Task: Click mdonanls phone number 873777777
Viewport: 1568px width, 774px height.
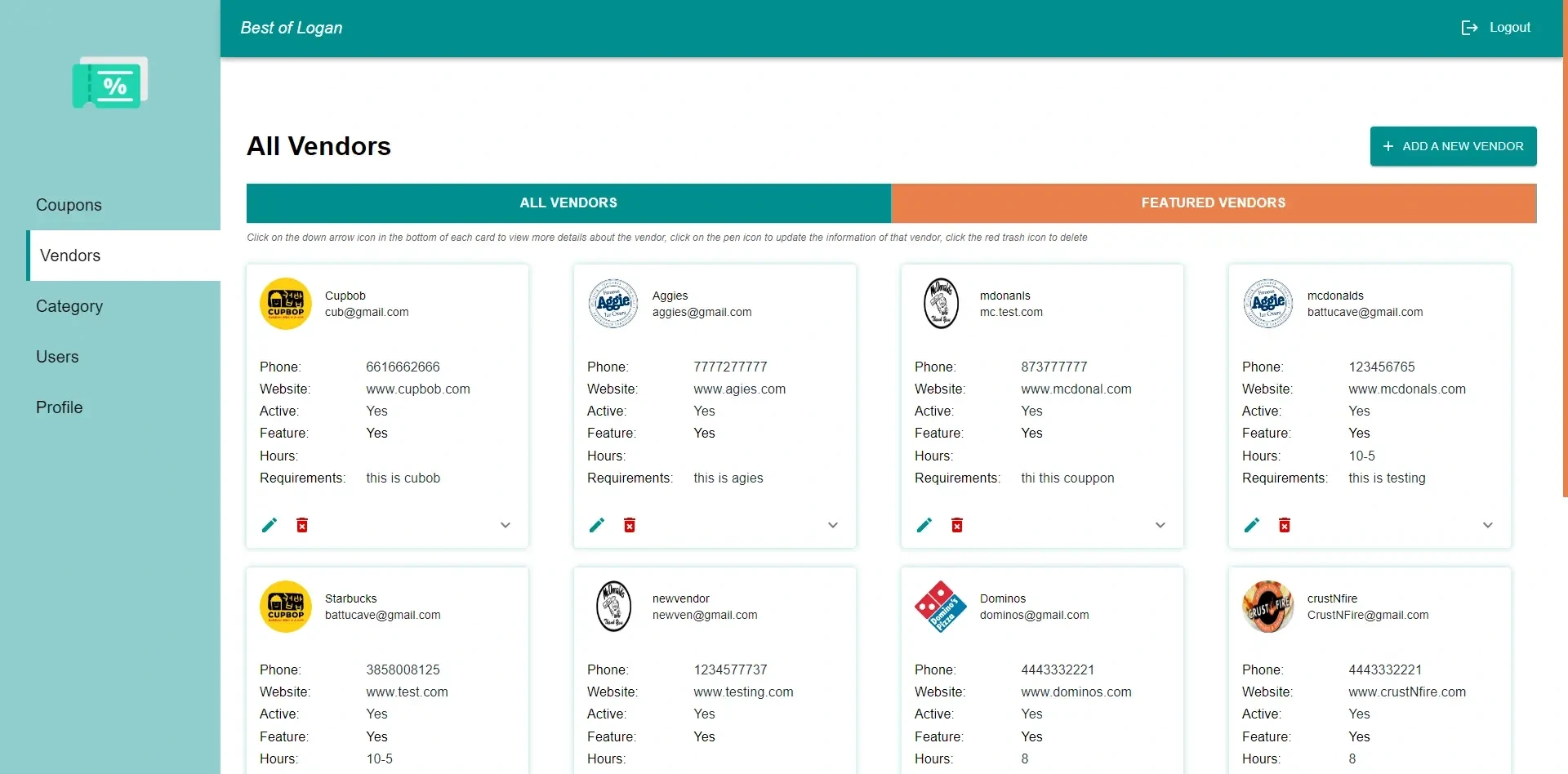Action: (x=1054, y=367)
